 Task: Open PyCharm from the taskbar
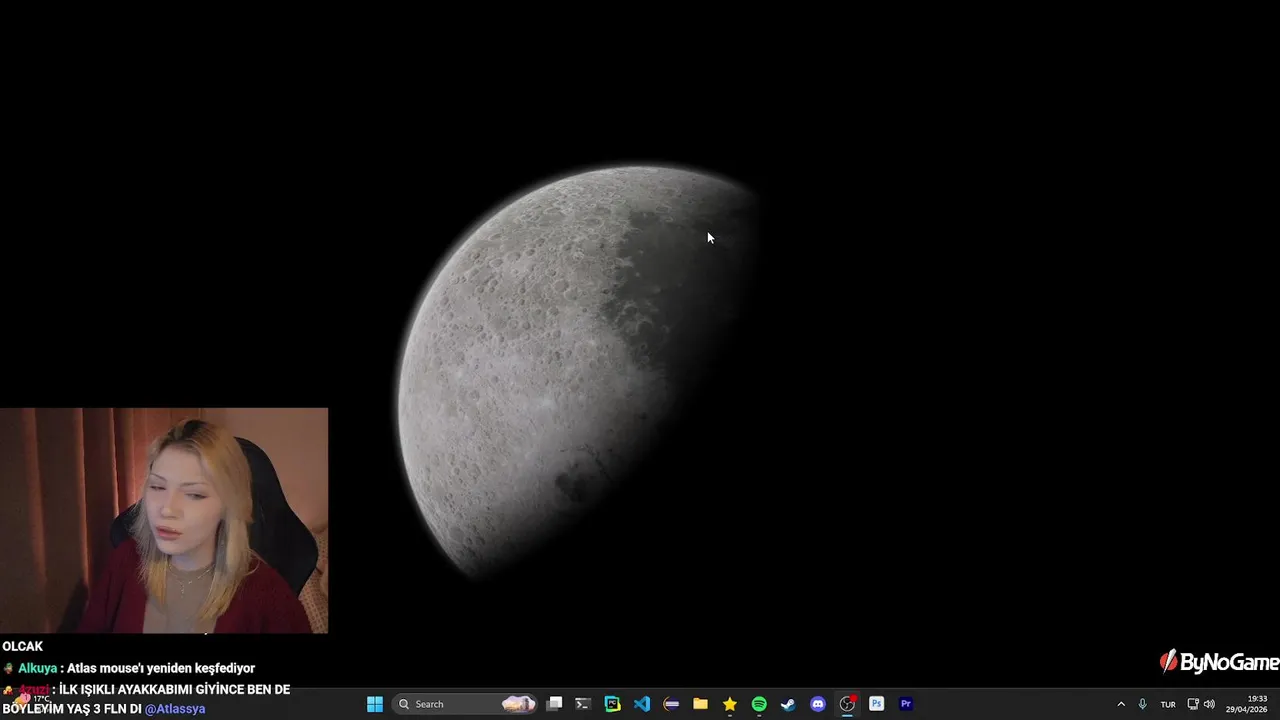[613, 704]
